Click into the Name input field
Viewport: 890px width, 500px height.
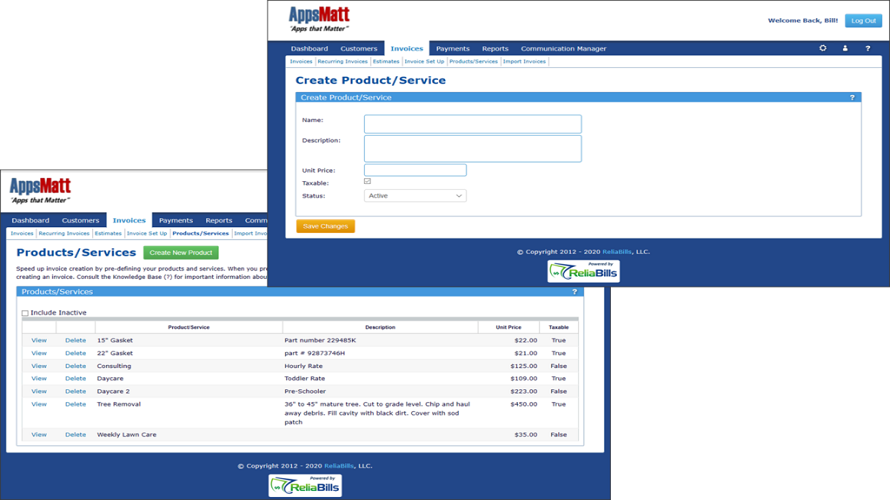click(472, 124)
